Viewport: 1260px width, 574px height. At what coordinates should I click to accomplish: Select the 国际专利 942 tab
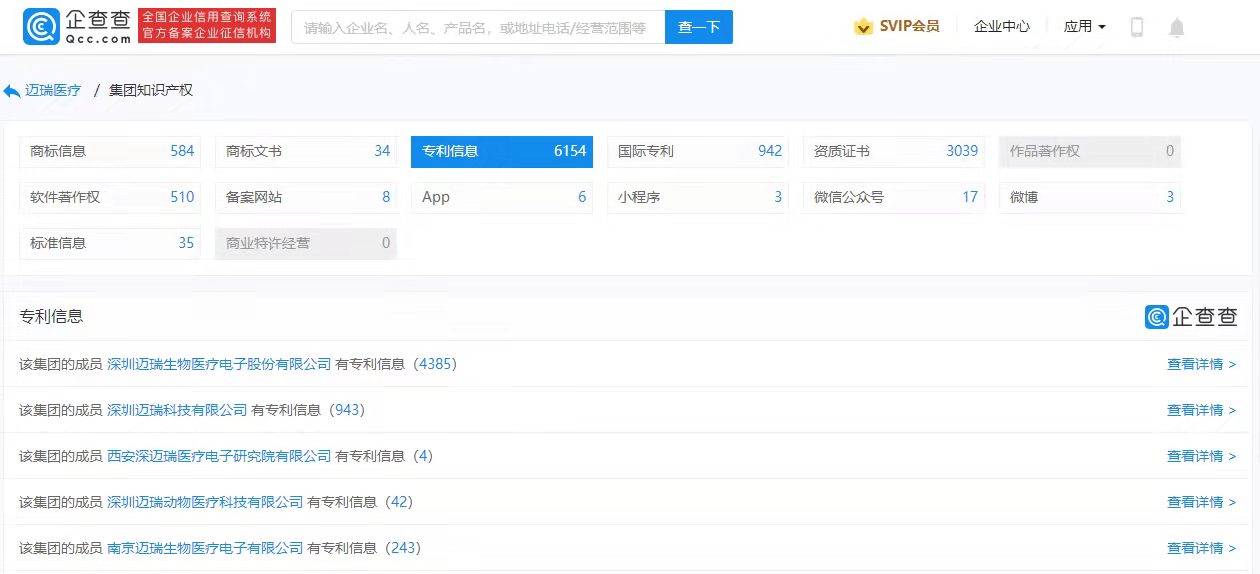pyautogui.click(x=698, y=151)
